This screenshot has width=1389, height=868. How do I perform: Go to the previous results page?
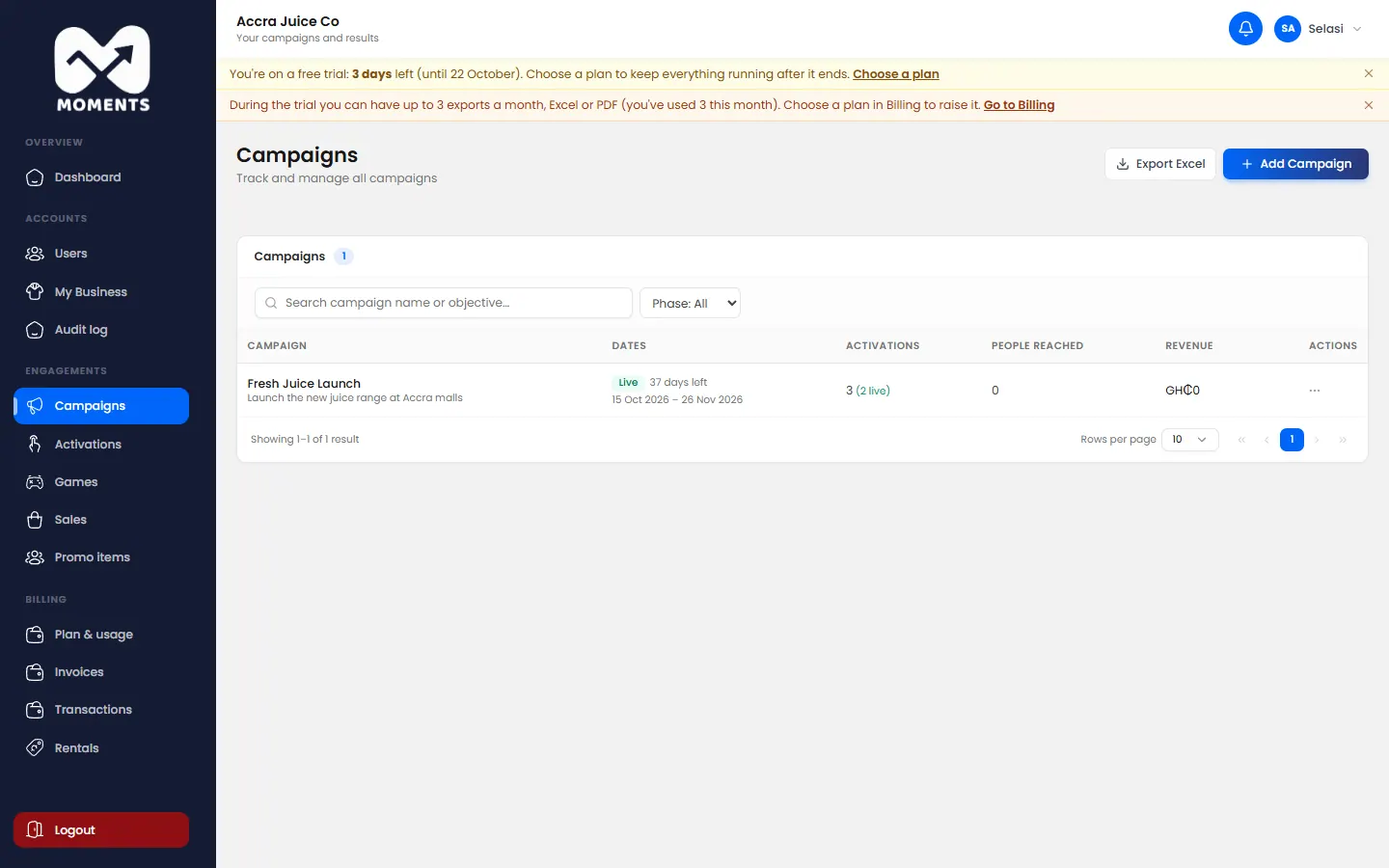pyautogui.click(x=1266, y=440)
